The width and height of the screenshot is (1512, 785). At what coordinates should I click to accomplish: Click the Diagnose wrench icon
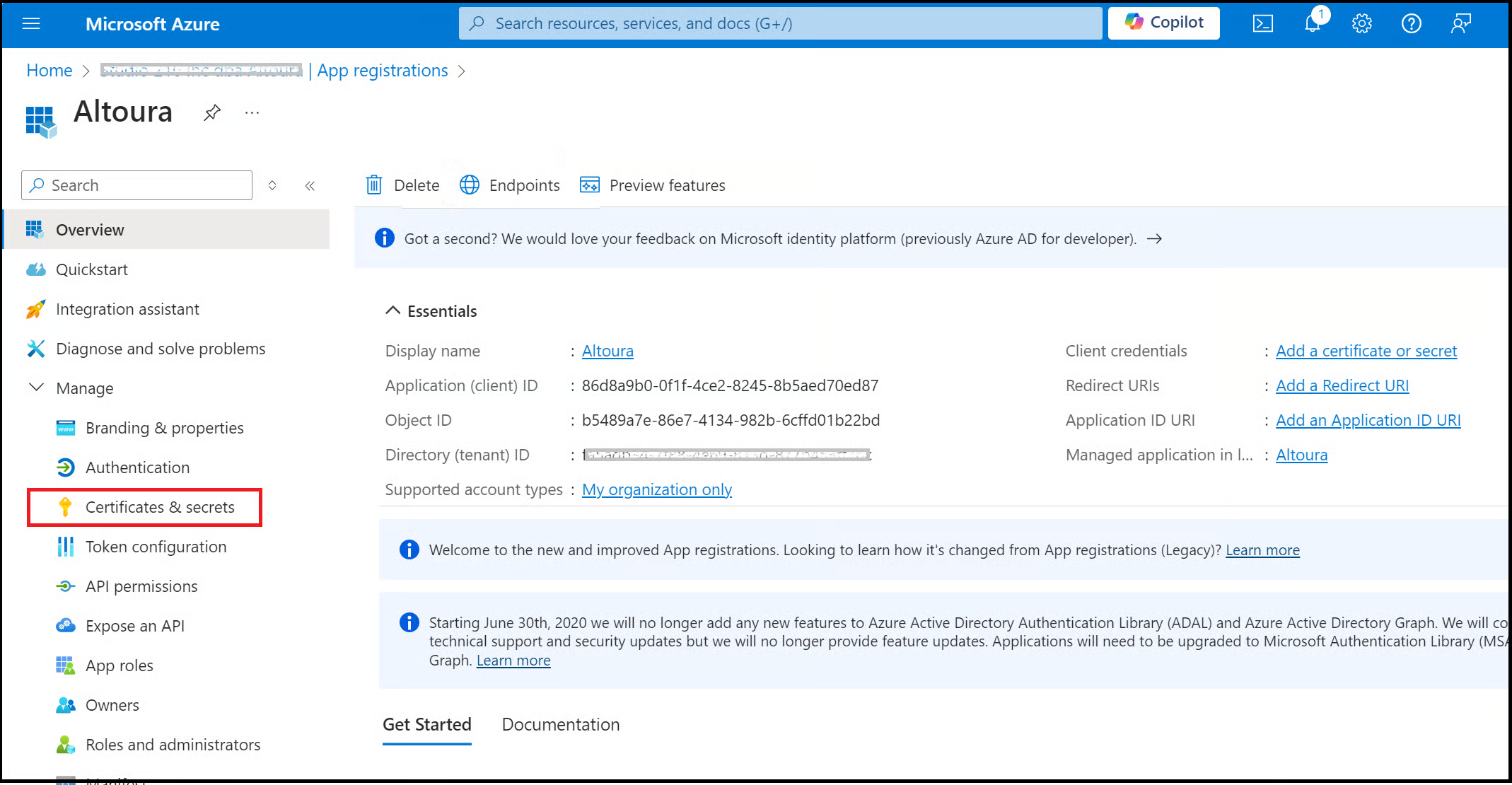(35, 349)
